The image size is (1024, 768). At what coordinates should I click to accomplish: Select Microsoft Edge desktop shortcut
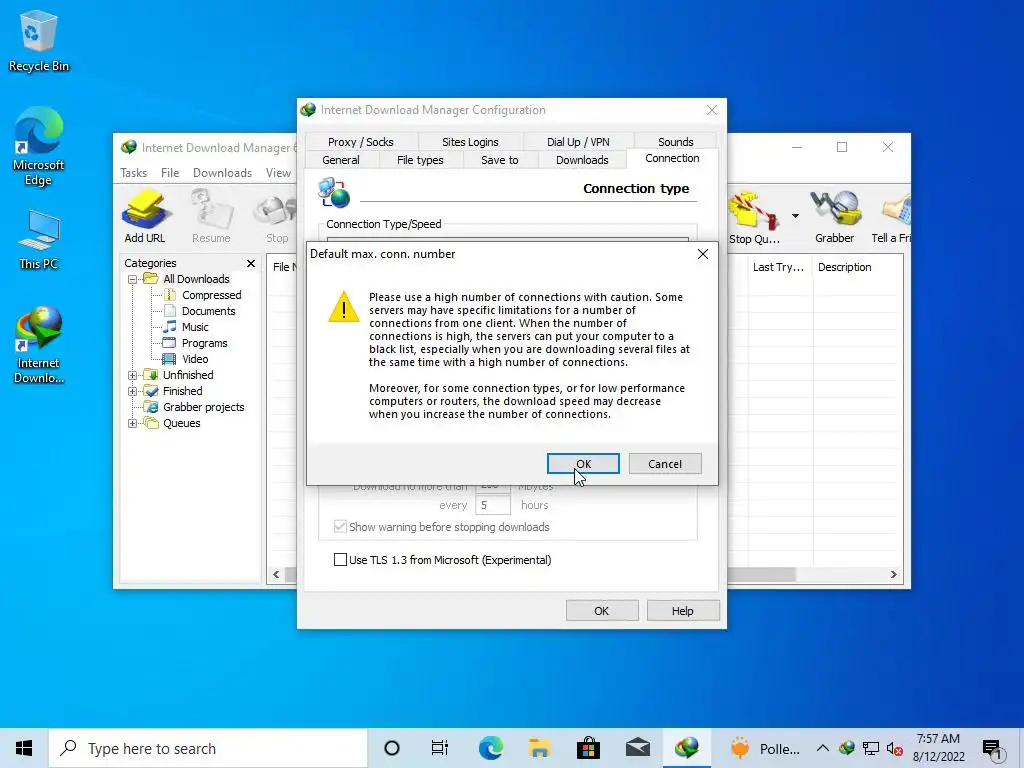pos(39,147)
